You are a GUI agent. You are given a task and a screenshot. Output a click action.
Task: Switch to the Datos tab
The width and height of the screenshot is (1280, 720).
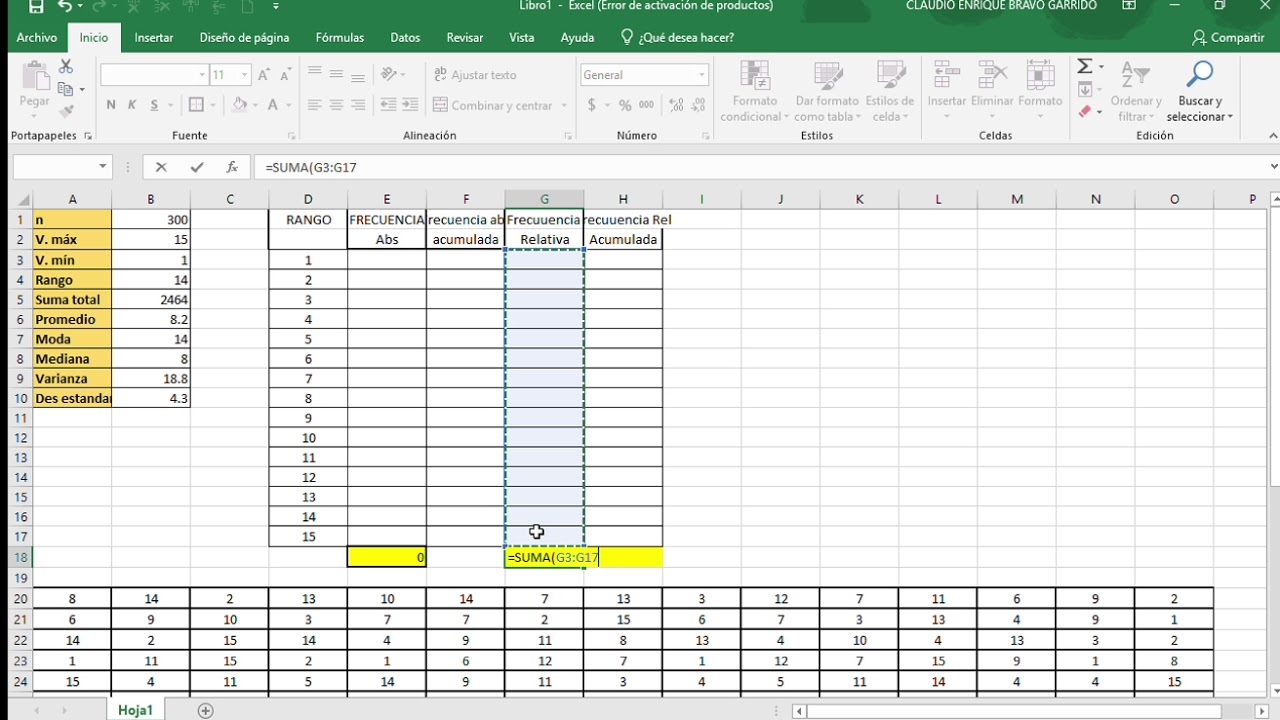pos(405,38)
